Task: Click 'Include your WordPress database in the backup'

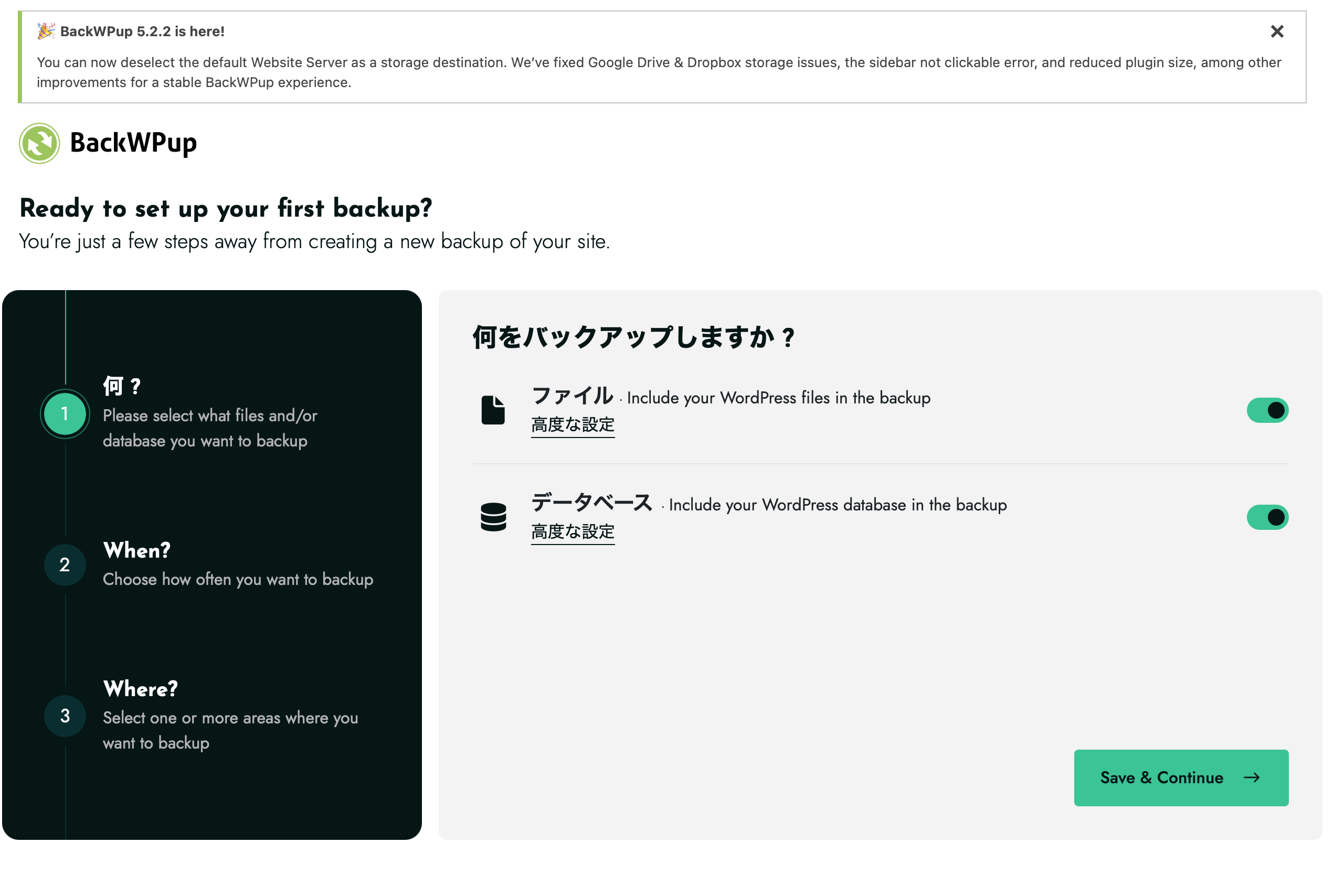Action: click(838, 505)
